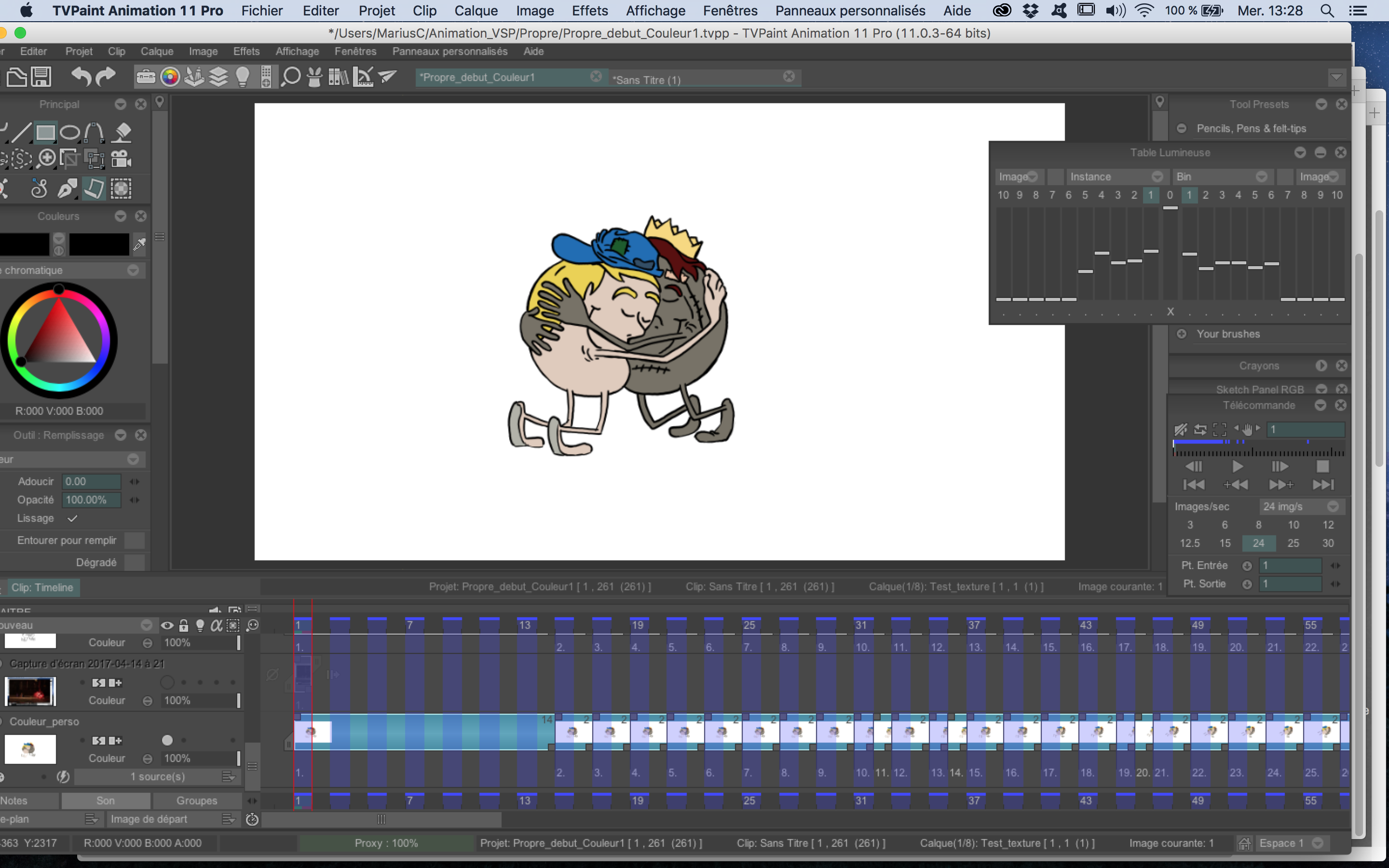1389x868 pixels.
Task: Open Principal panel options arrow
Action: coord(121,105)
